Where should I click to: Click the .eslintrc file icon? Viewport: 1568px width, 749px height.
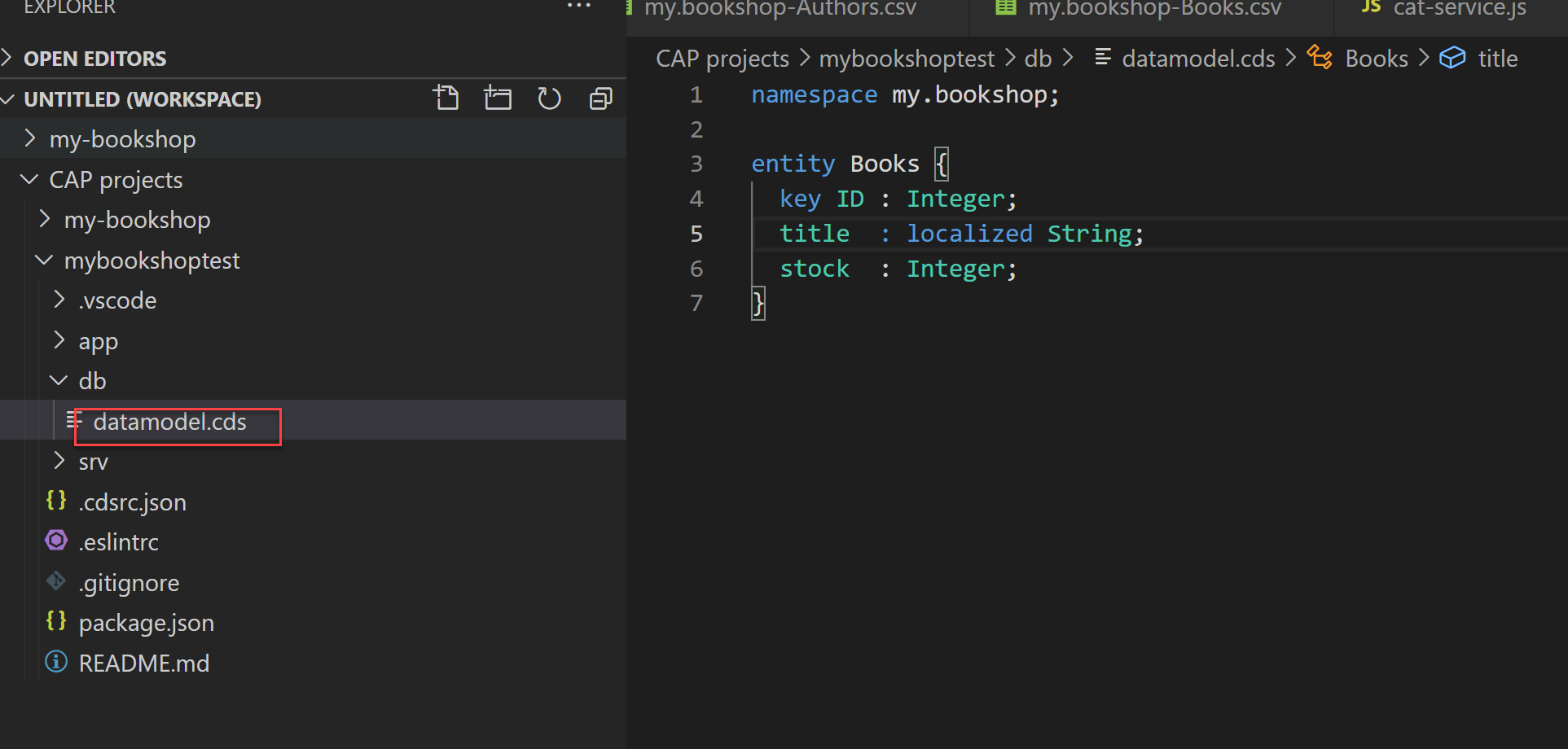coord(56,541)
